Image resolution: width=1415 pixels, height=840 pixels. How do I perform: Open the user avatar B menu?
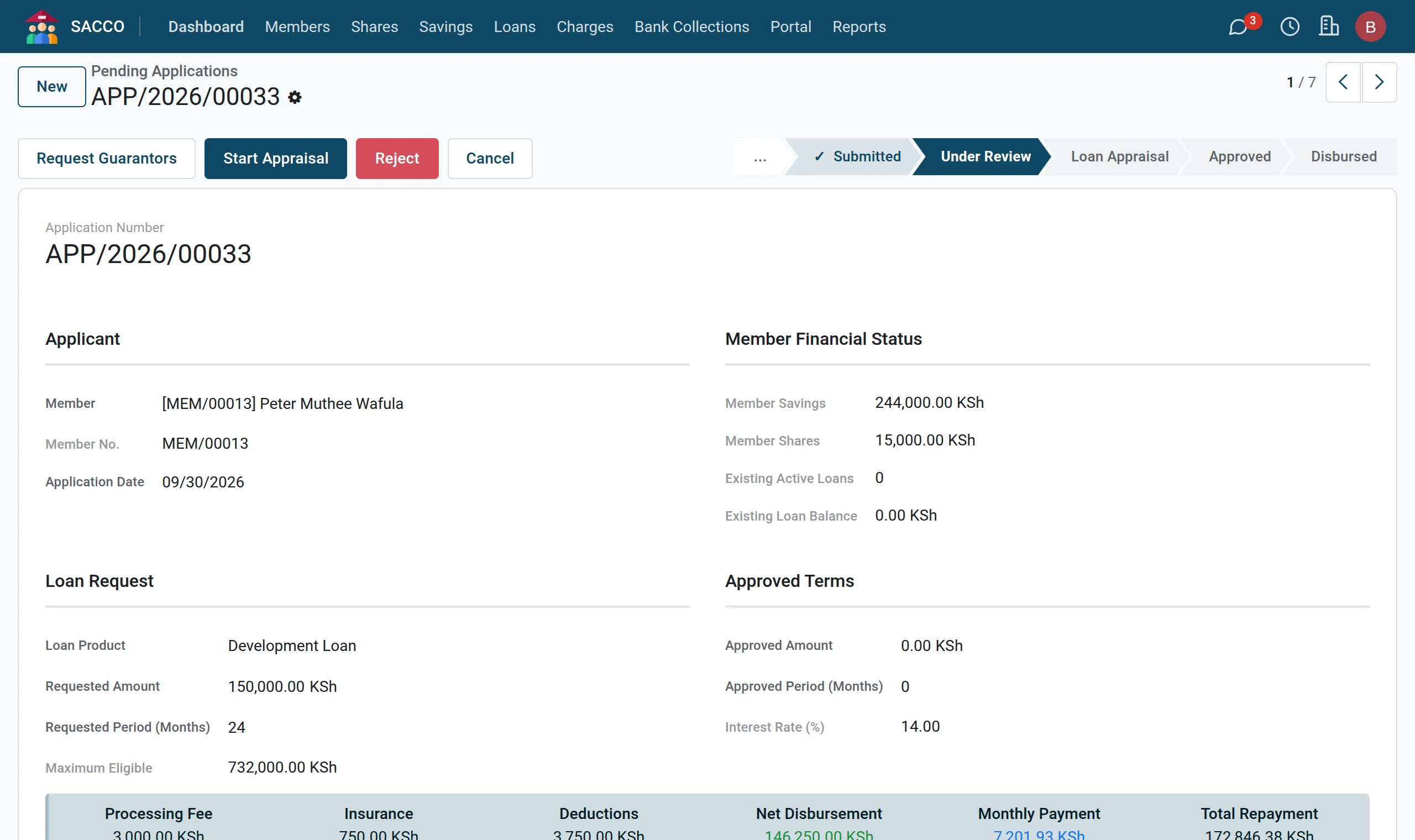pyautogui.click(x=1370, y=27)
